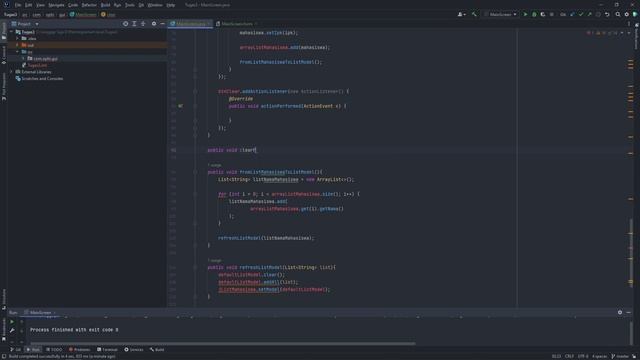The image size is (640, 360).
Task: Toggle the Problems tool window
Action: click(79, 349)
